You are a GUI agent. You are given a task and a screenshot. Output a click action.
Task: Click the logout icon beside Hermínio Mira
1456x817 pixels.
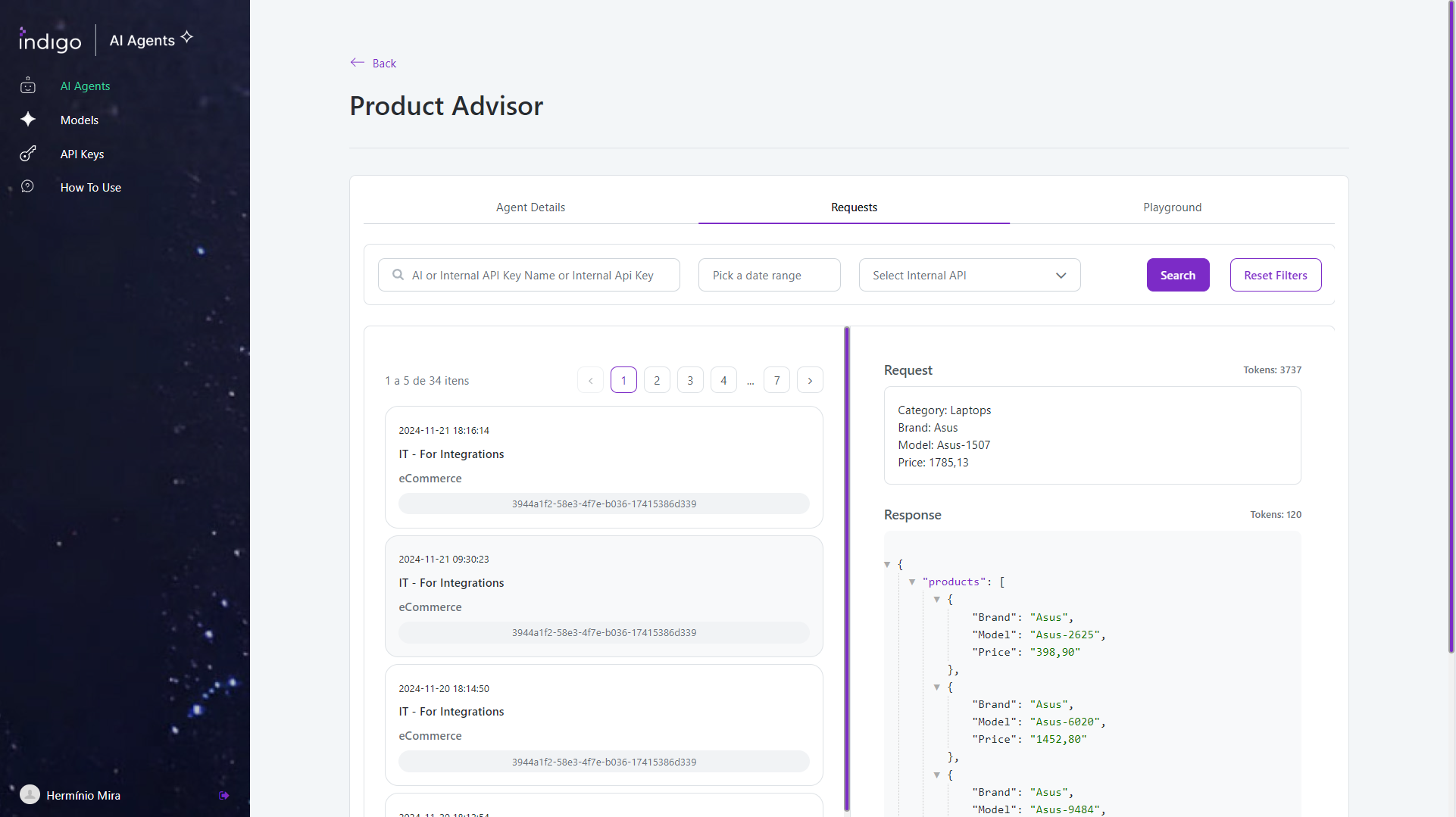point(224,795)
